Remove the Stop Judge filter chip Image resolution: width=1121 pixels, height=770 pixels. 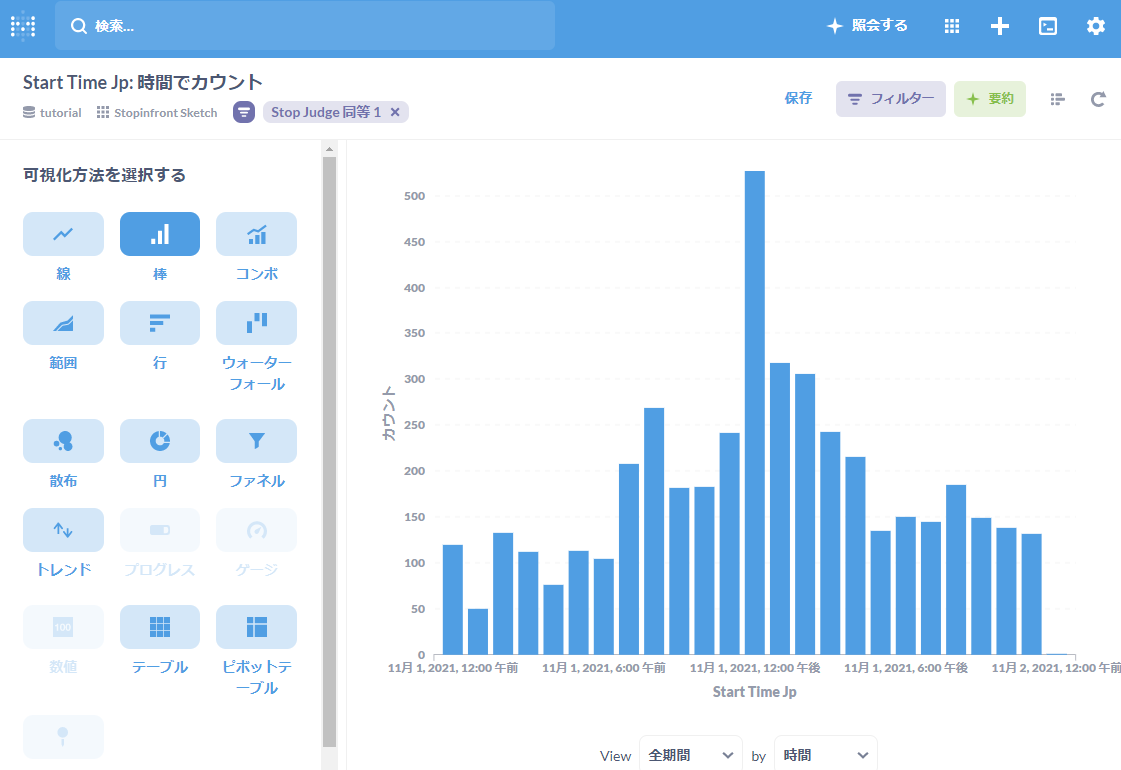pyautogui.click(x=395, y=112)
